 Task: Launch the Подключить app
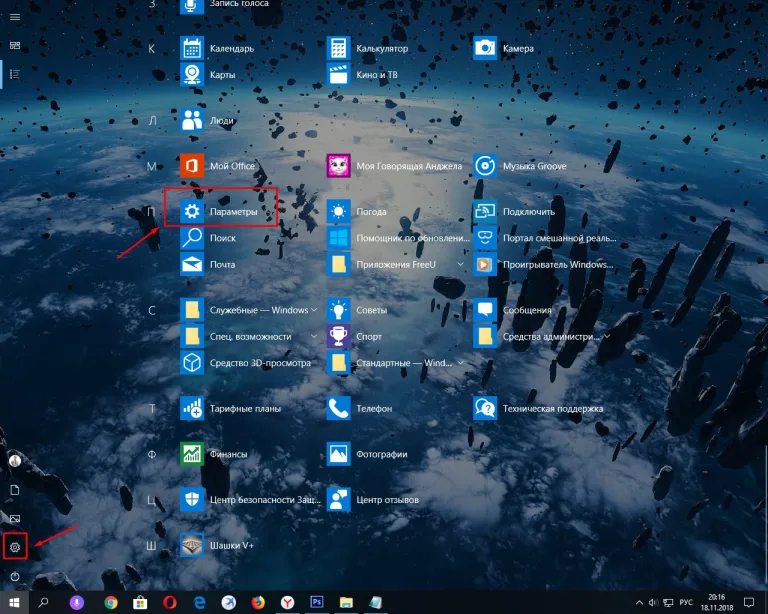514,212
